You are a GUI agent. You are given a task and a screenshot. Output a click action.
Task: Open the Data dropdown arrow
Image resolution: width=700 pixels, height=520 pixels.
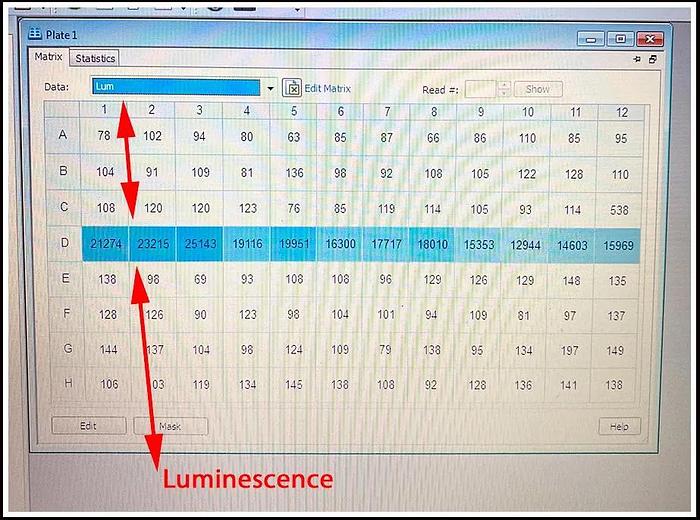pos(270,88)
